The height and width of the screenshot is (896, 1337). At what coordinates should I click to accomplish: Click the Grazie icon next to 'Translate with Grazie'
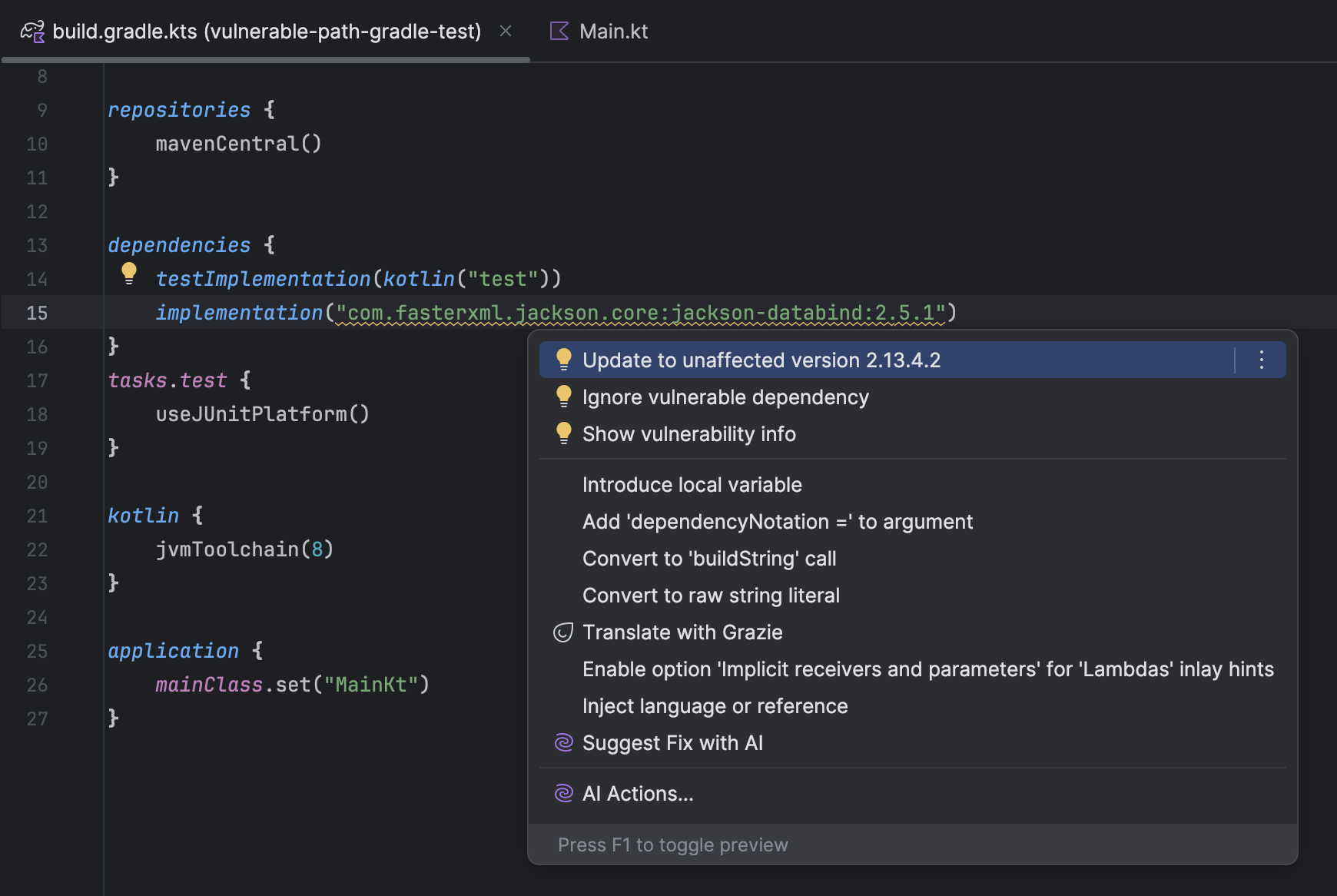coord(563,632)
